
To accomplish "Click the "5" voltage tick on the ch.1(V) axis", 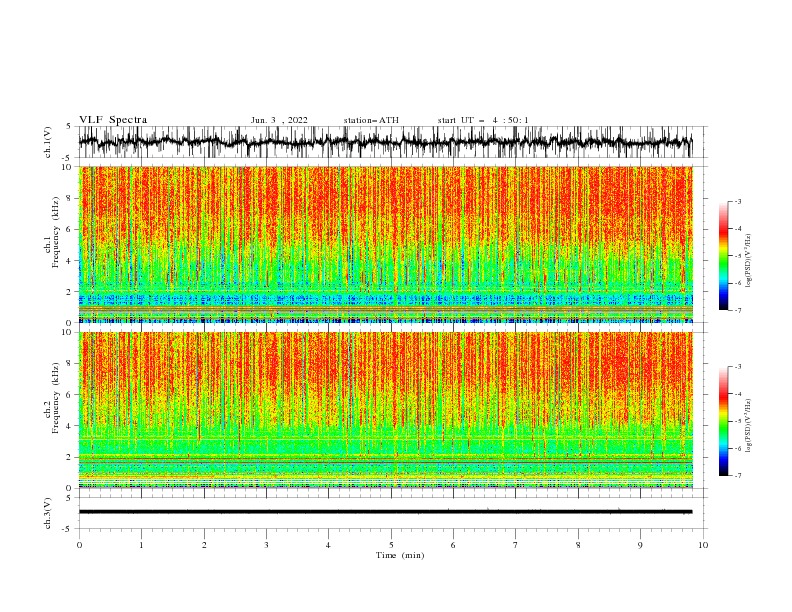I will click(68, 127).
